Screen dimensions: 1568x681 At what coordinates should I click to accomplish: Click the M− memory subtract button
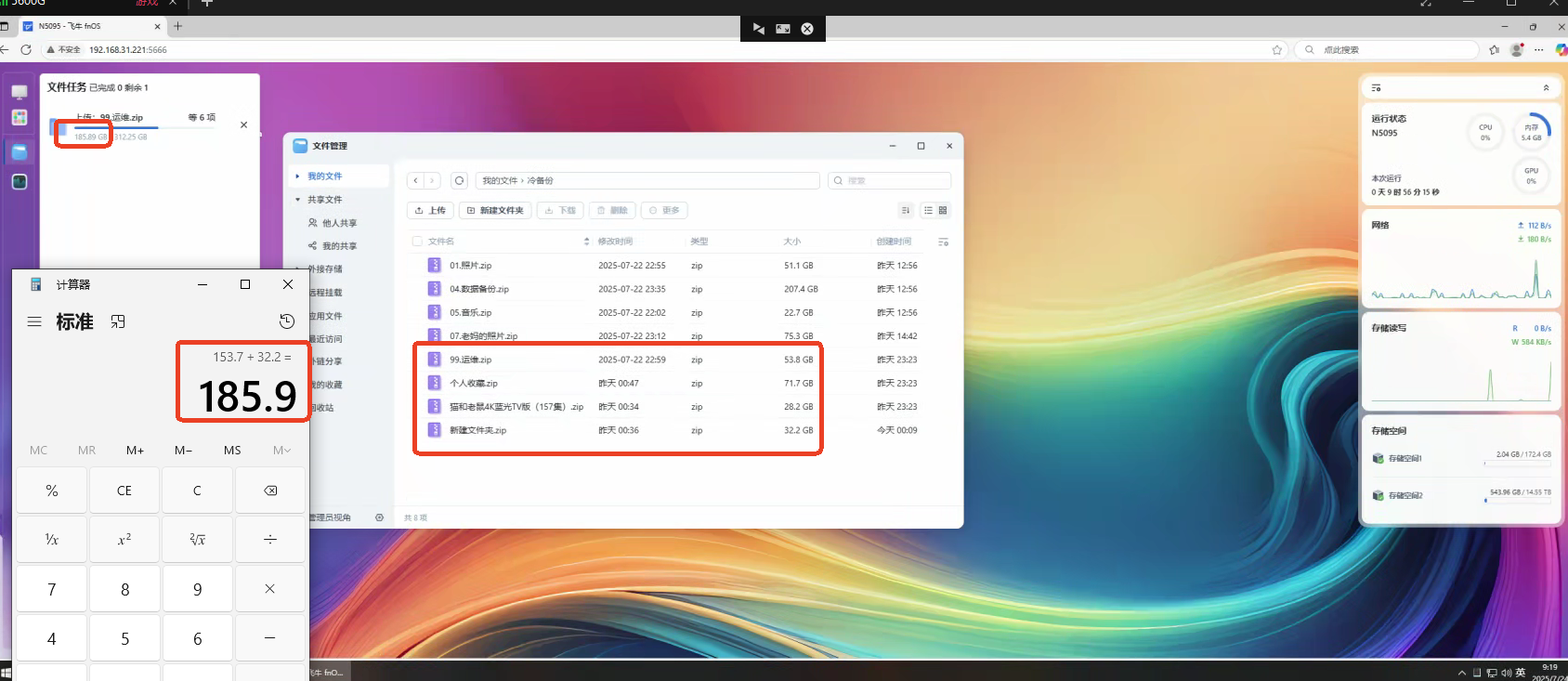click(x=184, y=450)
